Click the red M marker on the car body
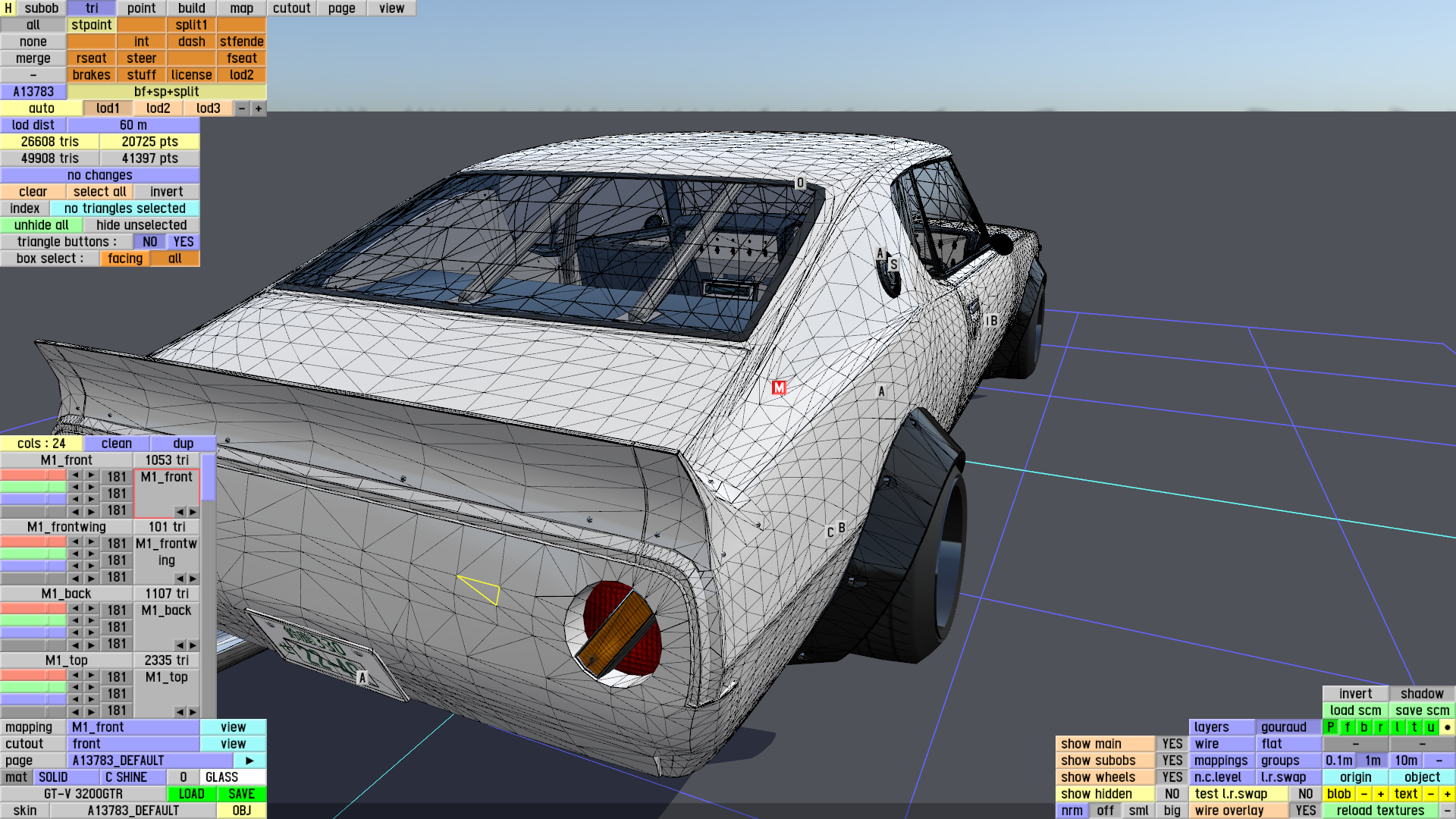Screen dimensions: 1456x819 779,388
